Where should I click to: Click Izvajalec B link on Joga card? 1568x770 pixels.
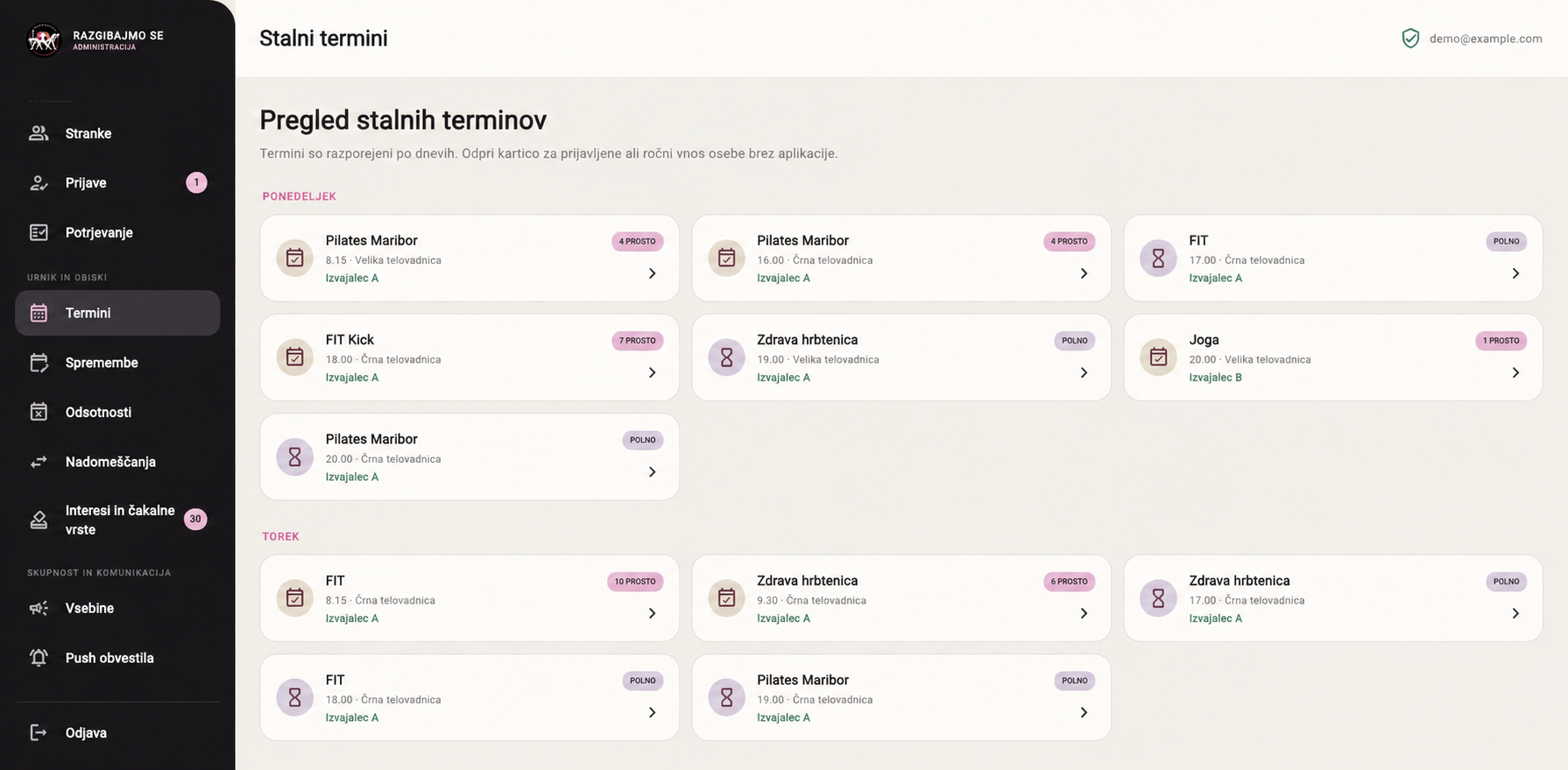tap(1215, 378)
